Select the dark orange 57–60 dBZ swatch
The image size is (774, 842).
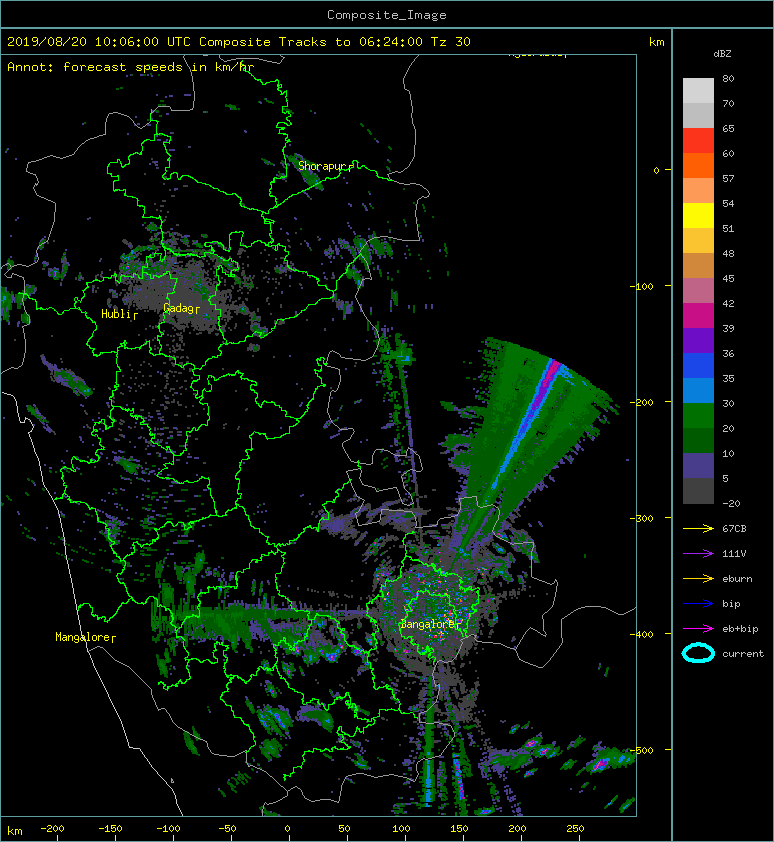click(x=698, y=165)
